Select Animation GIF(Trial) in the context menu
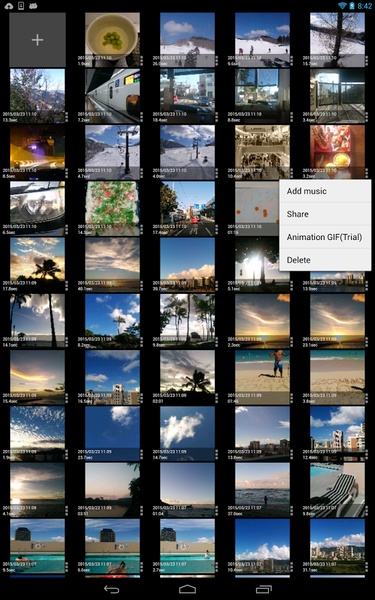 [325, 237]
